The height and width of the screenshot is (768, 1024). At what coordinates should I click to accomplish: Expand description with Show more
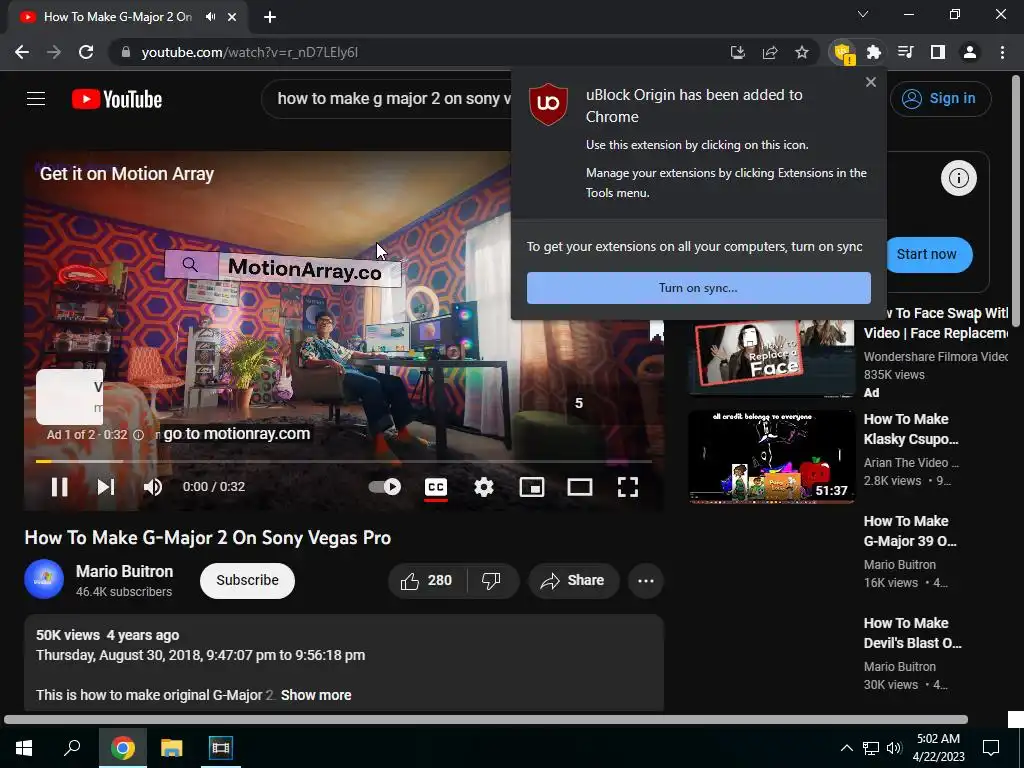pos(316,696)
